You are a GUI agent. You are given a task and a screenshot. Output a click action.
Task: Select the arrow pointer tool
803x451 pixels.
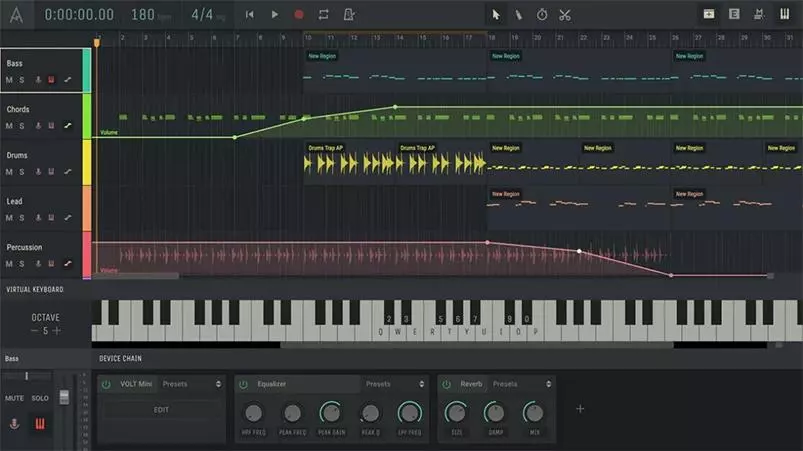click(x=496, y=15)
